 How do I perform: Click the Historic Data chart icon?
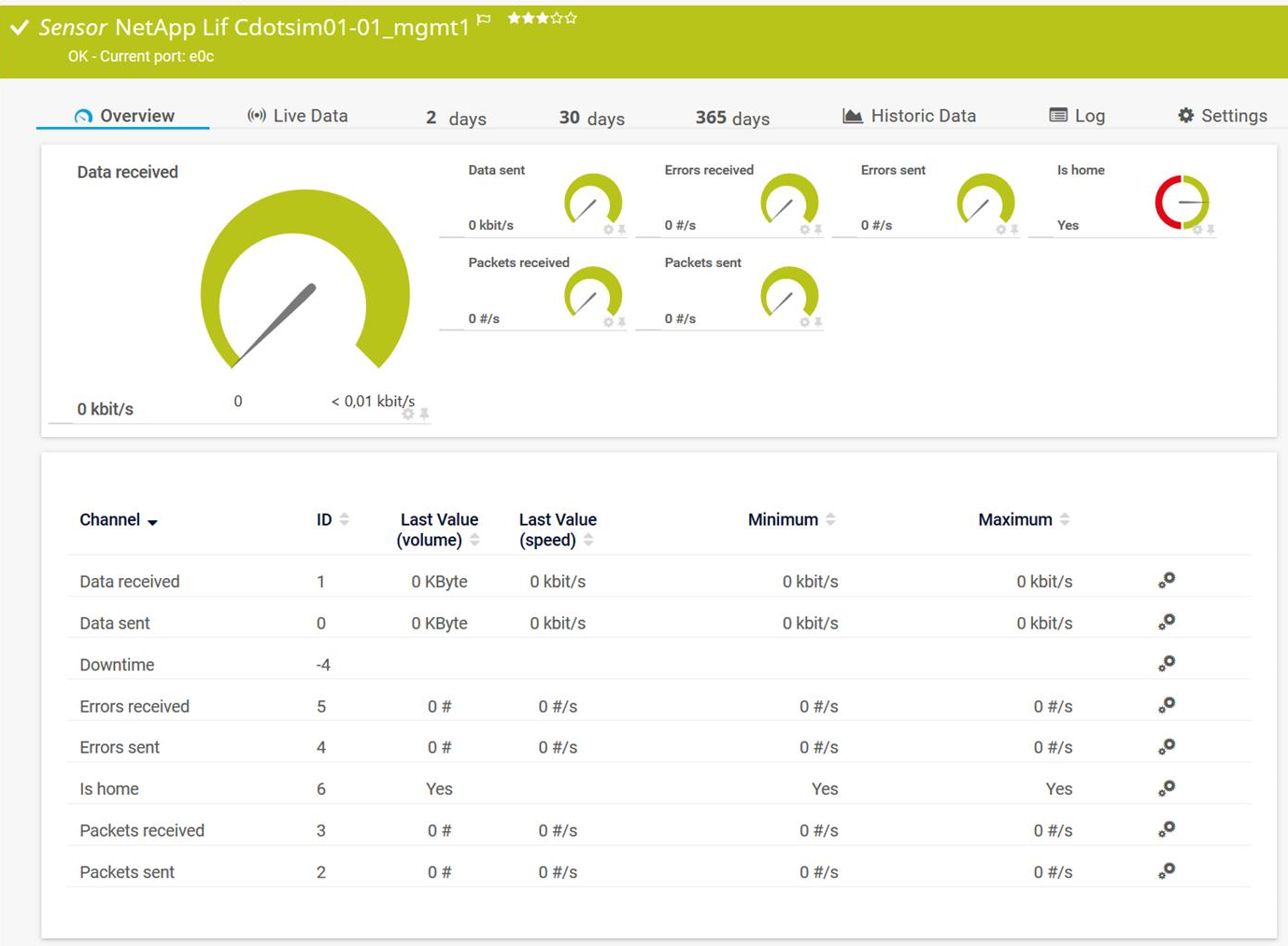click(x=908, y=114)
